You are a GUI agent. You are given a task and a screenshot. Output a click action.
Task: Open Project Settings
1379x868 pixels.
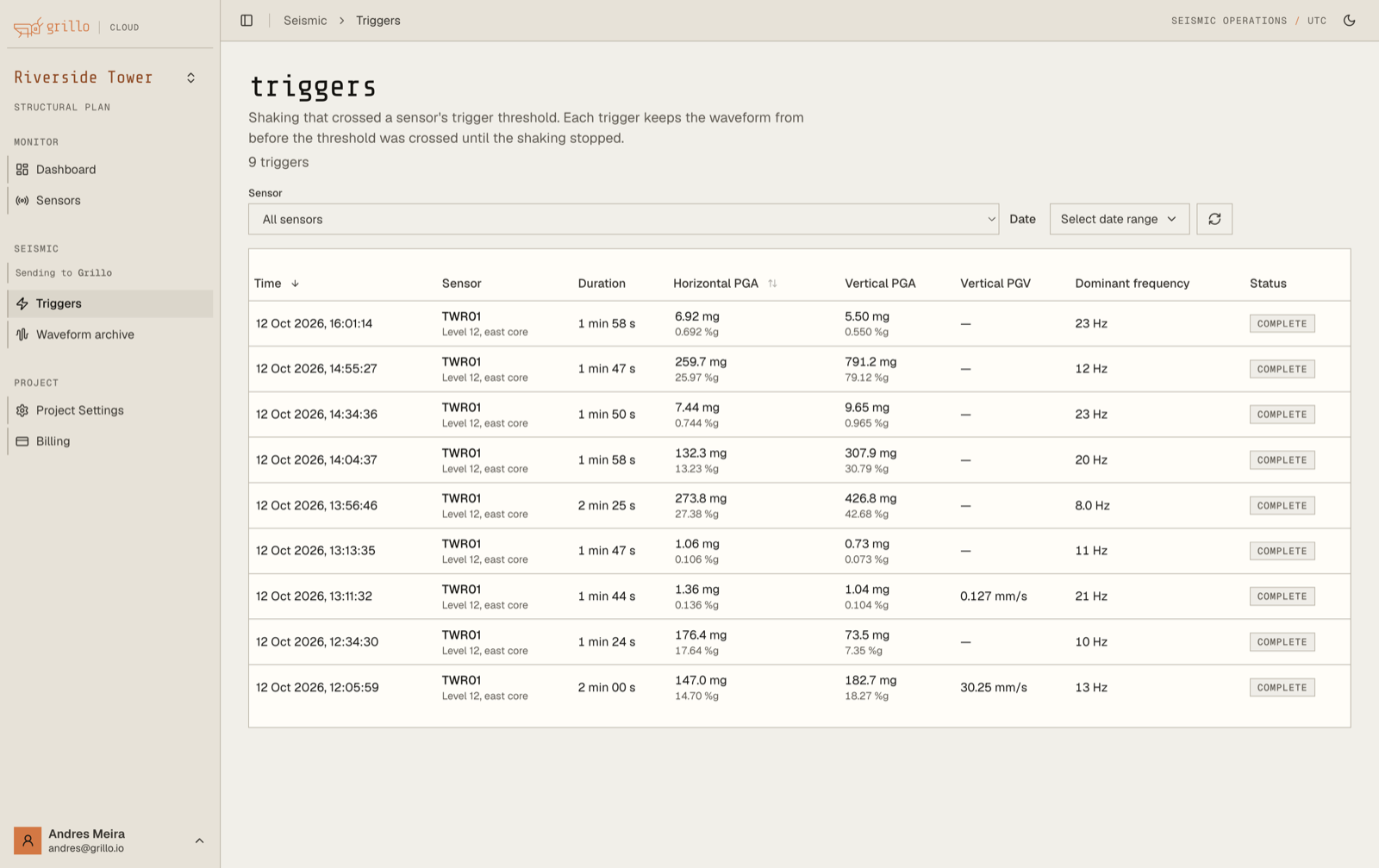[110, 410]
